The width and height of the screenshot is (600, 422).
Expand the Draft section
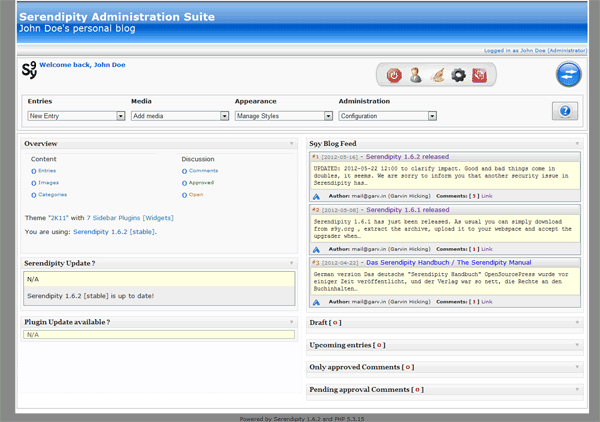pyautogui.click(x=578, y=323)
